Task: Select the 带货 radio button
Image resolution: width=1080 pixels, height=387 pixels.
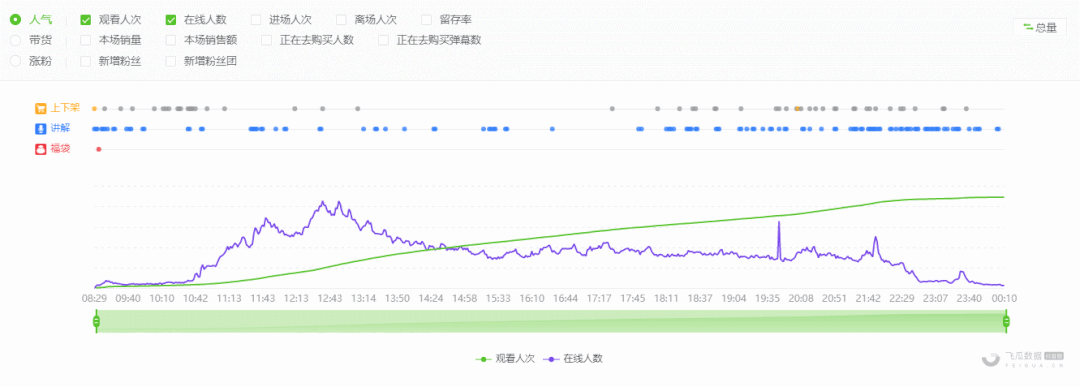Action: pyautogui.click(x=15, y=40)
